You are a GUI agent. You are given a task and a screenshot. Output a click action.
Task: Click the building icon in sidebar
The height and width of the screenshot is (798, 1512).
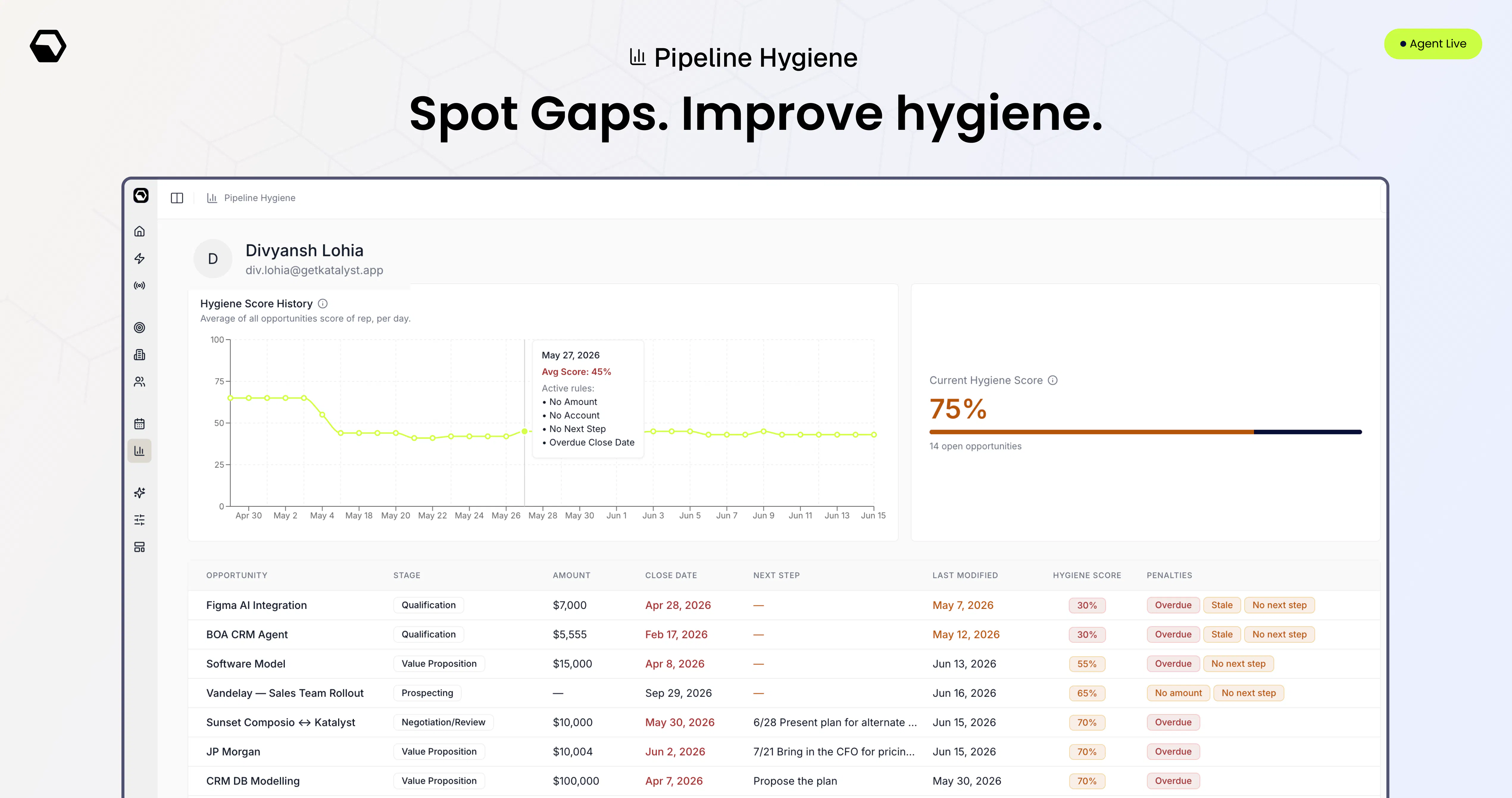pos(139,355)
